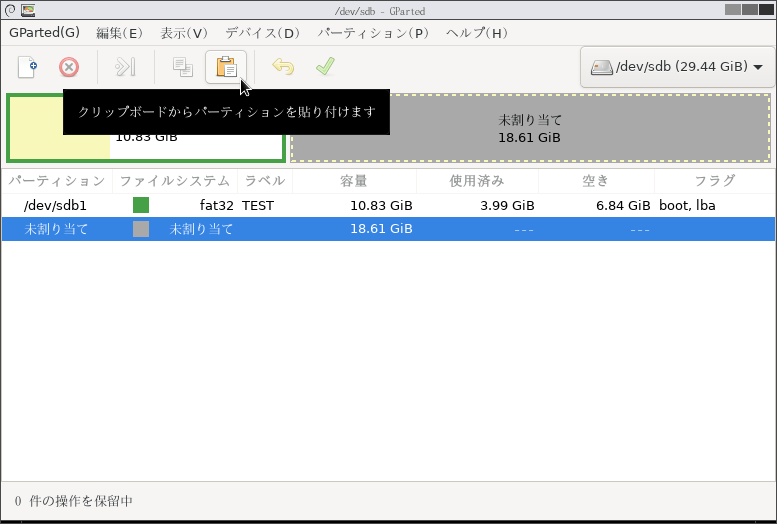Screen dimensions: 777x524
Task: Click the delete partition red X icon
Action: tap(69, 67)
